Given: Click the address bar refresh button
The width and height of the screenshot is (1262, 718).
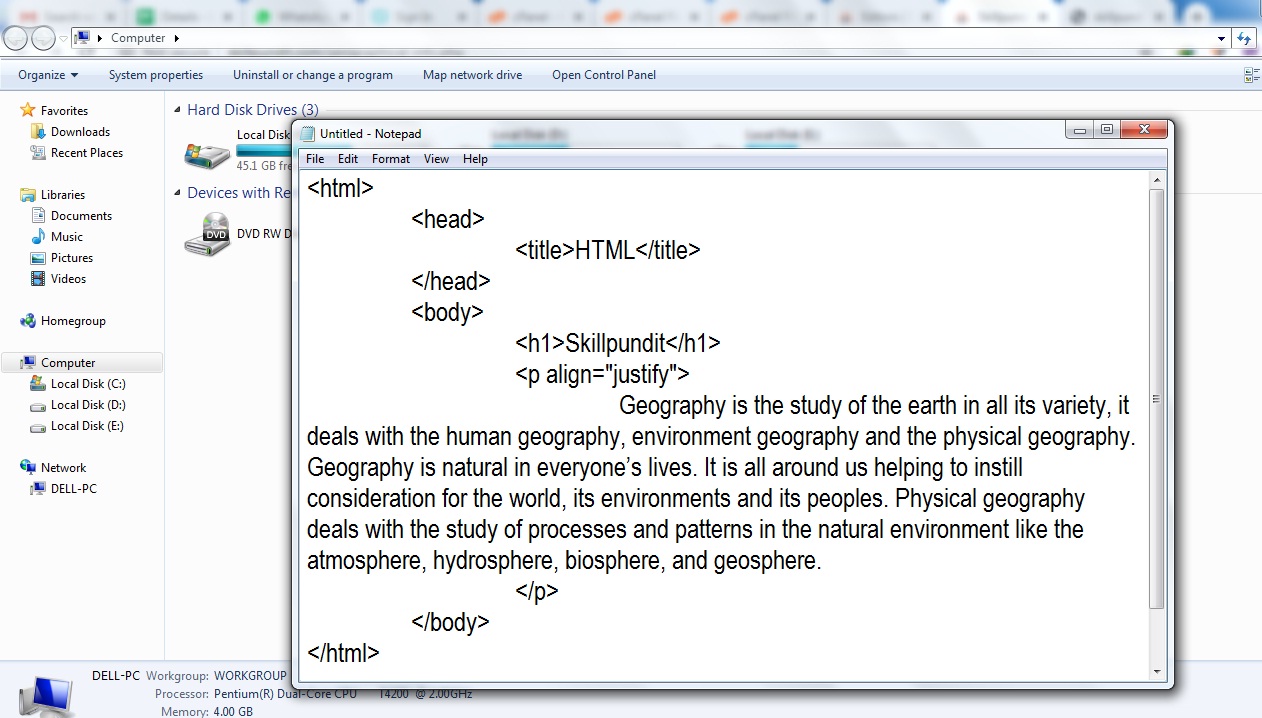Looking at the screenshot, I should [1244, 38].
